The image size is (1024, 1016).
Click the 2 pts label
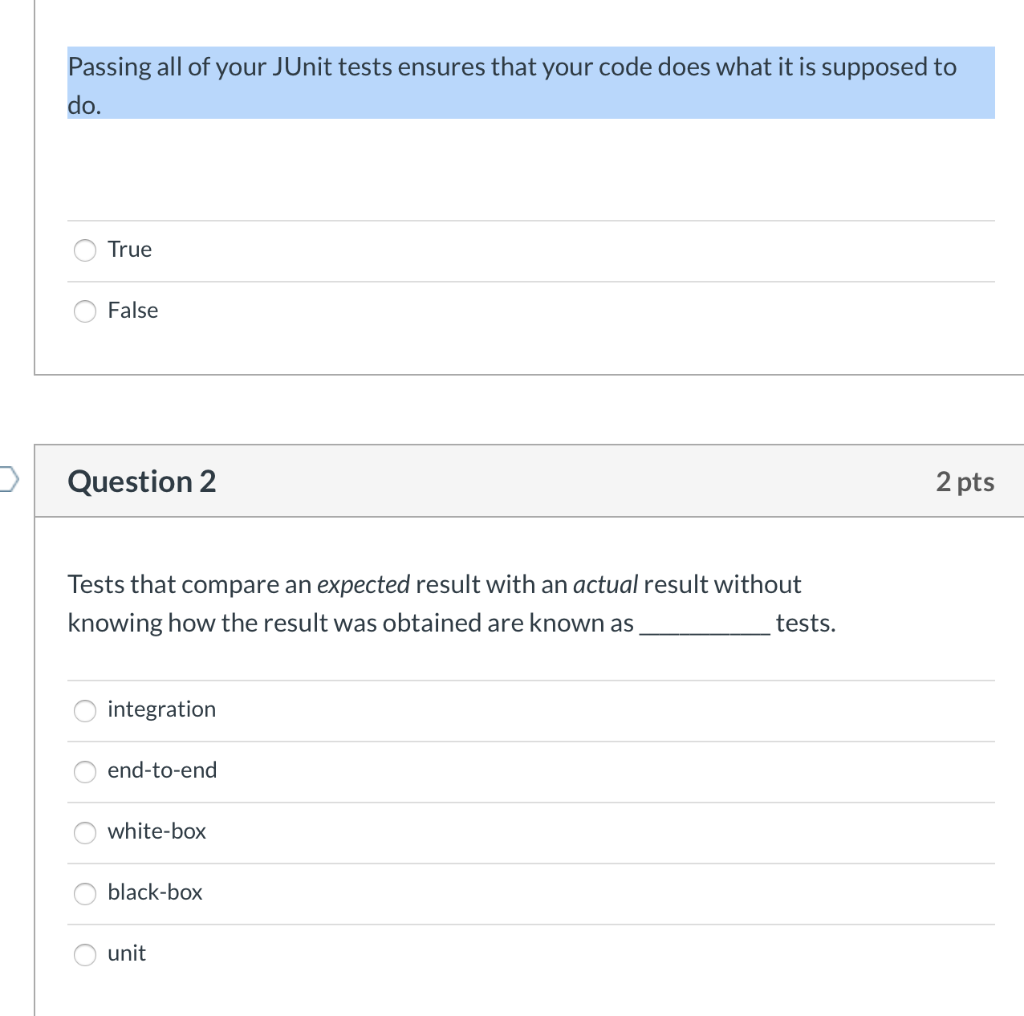tap(964, 481)
